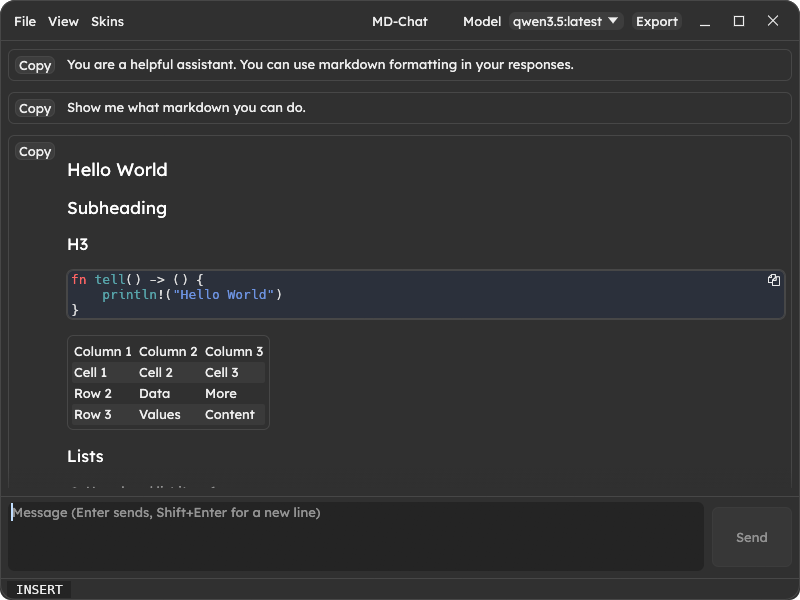Viewport: 800px width, 600px height.
Task: Click the 'Model' label in the title bar
Action: click(482, 21)
